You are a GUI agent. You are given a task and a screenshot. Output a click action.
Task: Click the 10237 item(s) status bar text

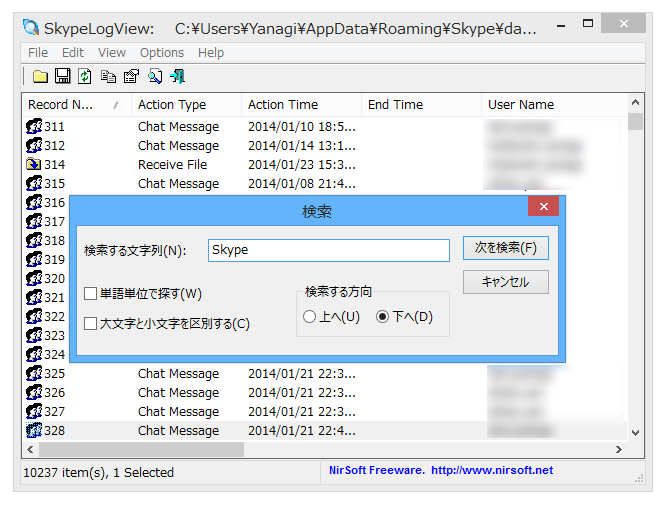click(x=98, y=473)
